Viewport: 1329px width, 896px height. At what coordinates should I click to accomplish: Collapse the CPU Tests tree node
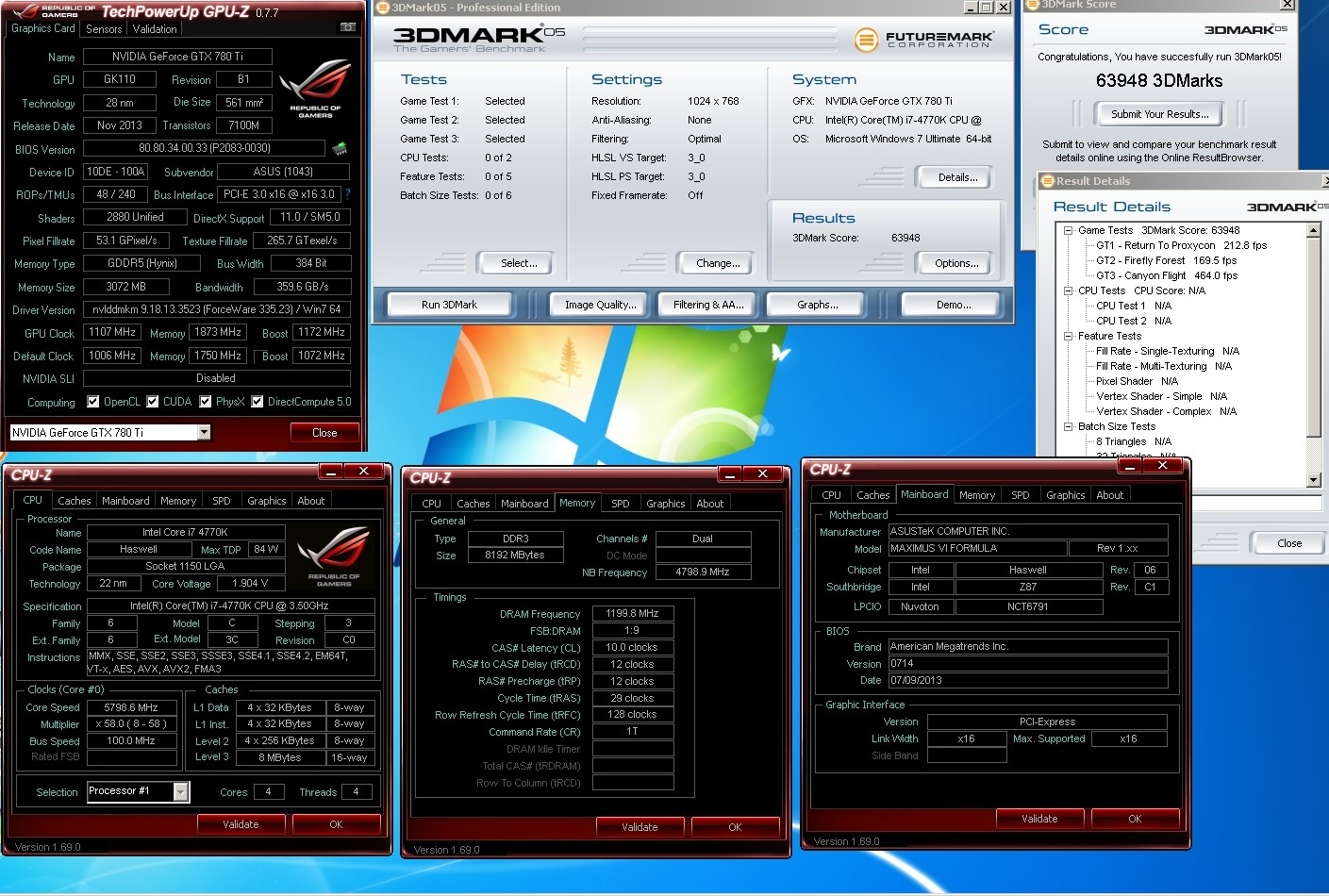(1068, 290)
